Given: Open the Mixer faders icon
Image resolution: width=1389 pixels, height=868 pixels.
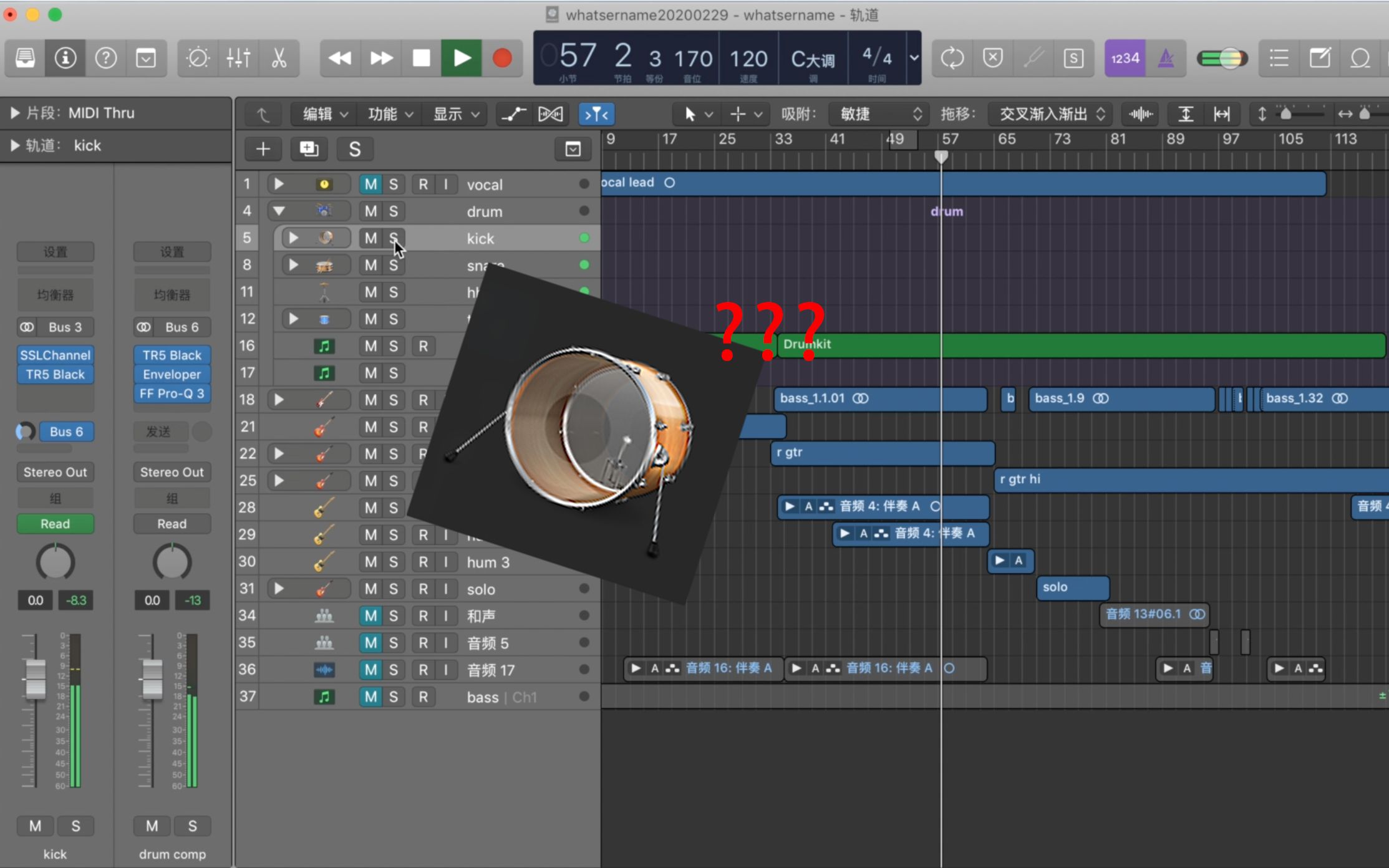Looking at the screenshot, I should point(238,58).
